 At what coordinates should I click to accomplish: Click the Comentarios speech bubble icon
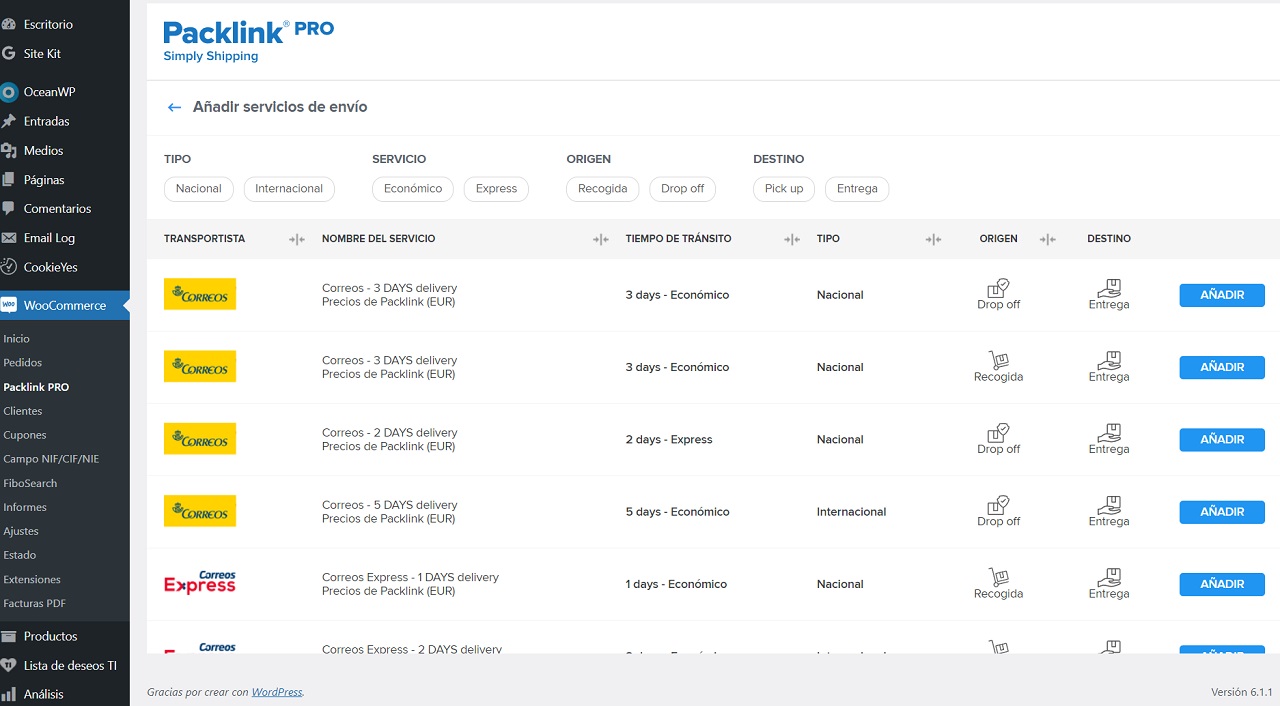pos(9,209)
